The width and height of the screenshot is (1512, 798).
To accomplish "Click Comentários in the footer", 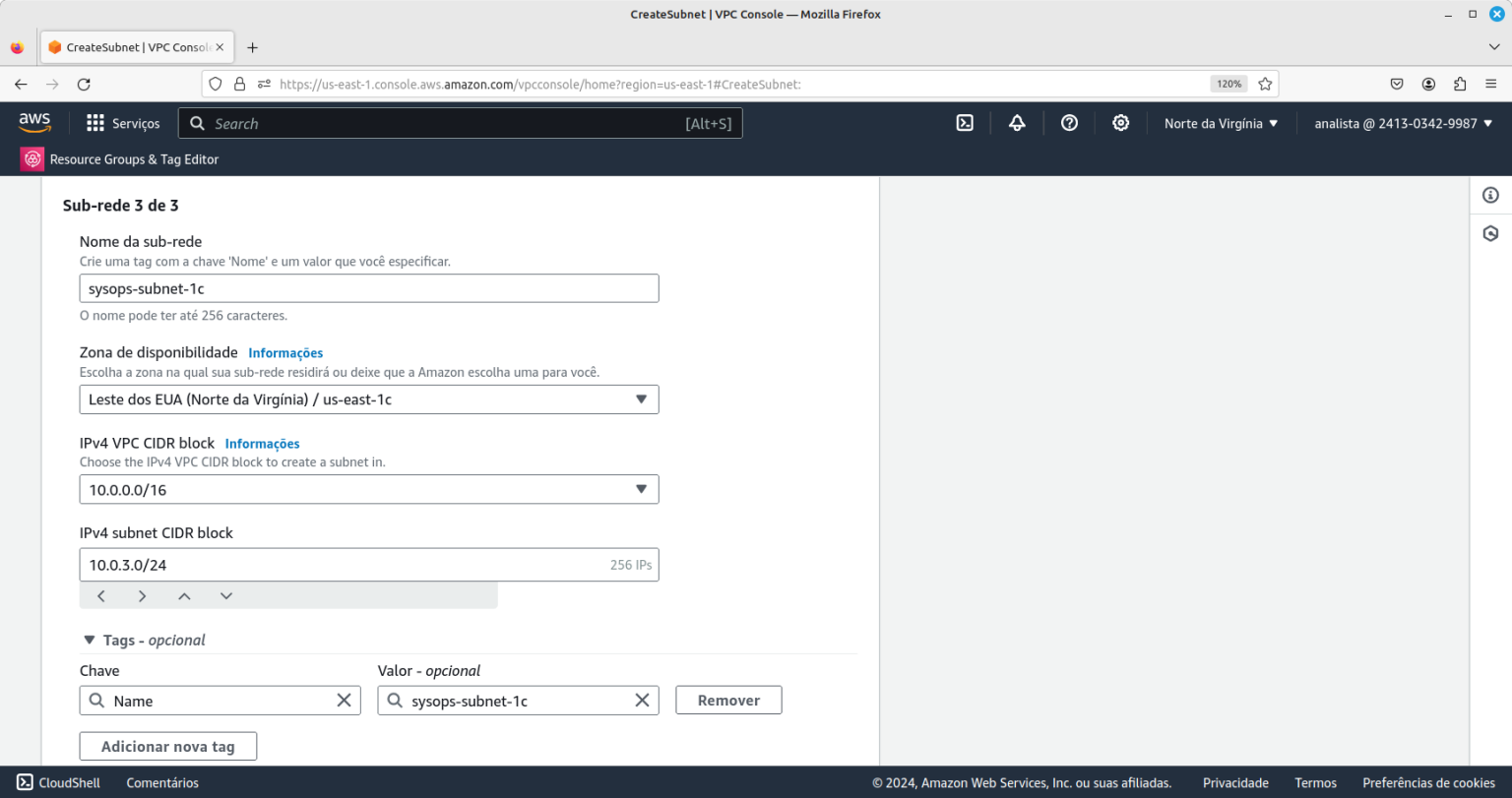I will click(162, 783).
